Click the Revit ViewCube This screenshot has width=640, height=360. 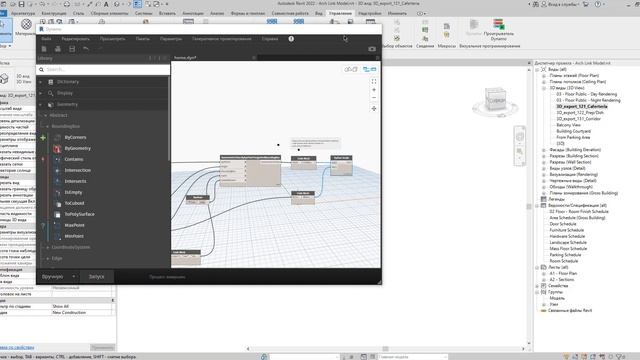[x=496, y=99]
